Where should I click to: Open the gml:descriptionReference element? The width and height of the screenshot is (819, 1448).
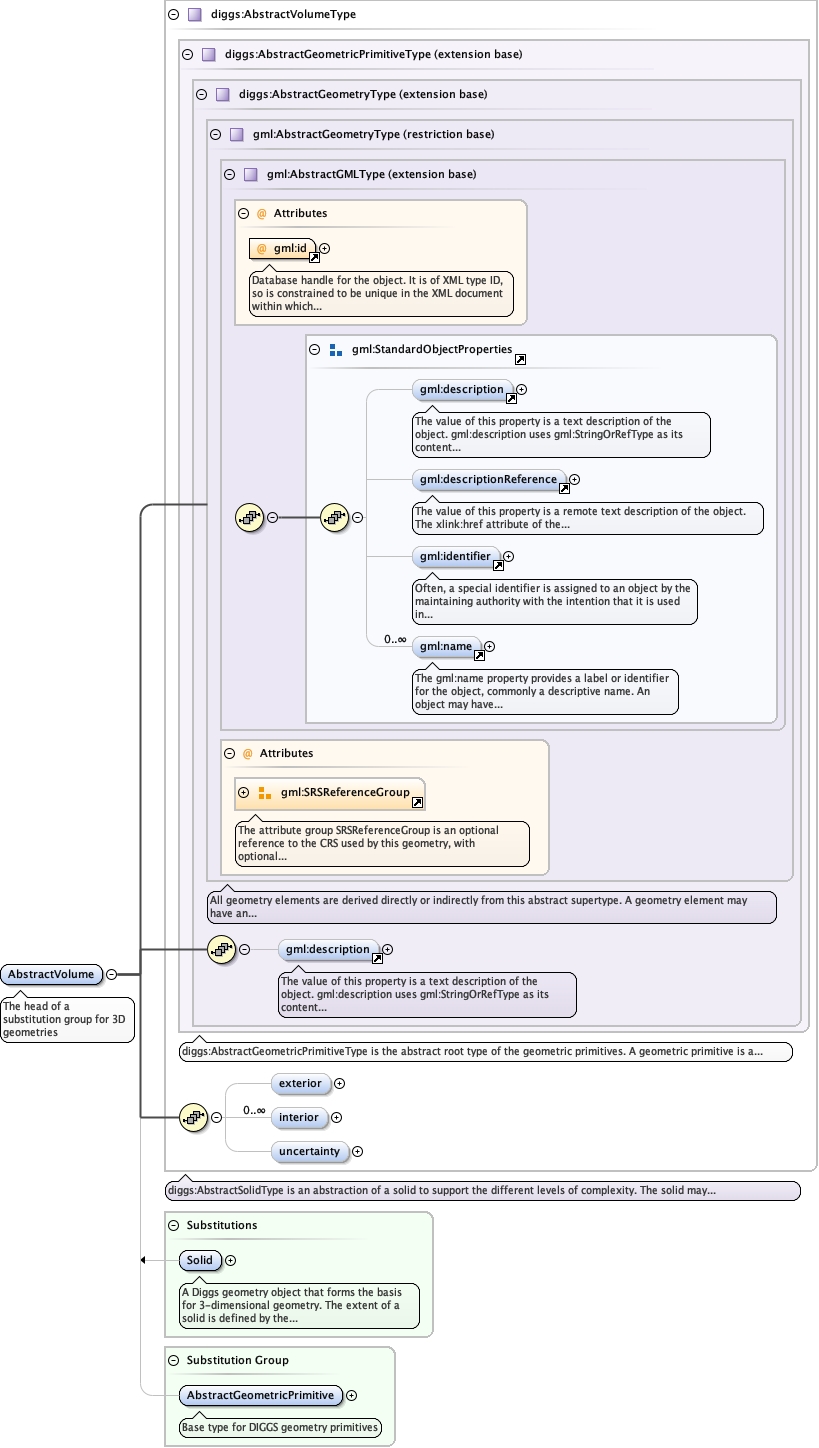(x=488, y=480)
